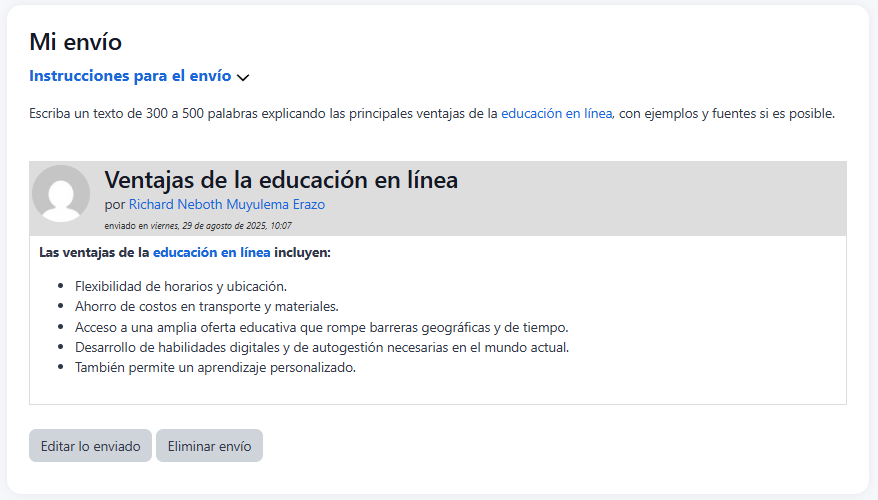Click the 'Mi envío' section heading
This screenshot has width=878, height=500.
75,42
